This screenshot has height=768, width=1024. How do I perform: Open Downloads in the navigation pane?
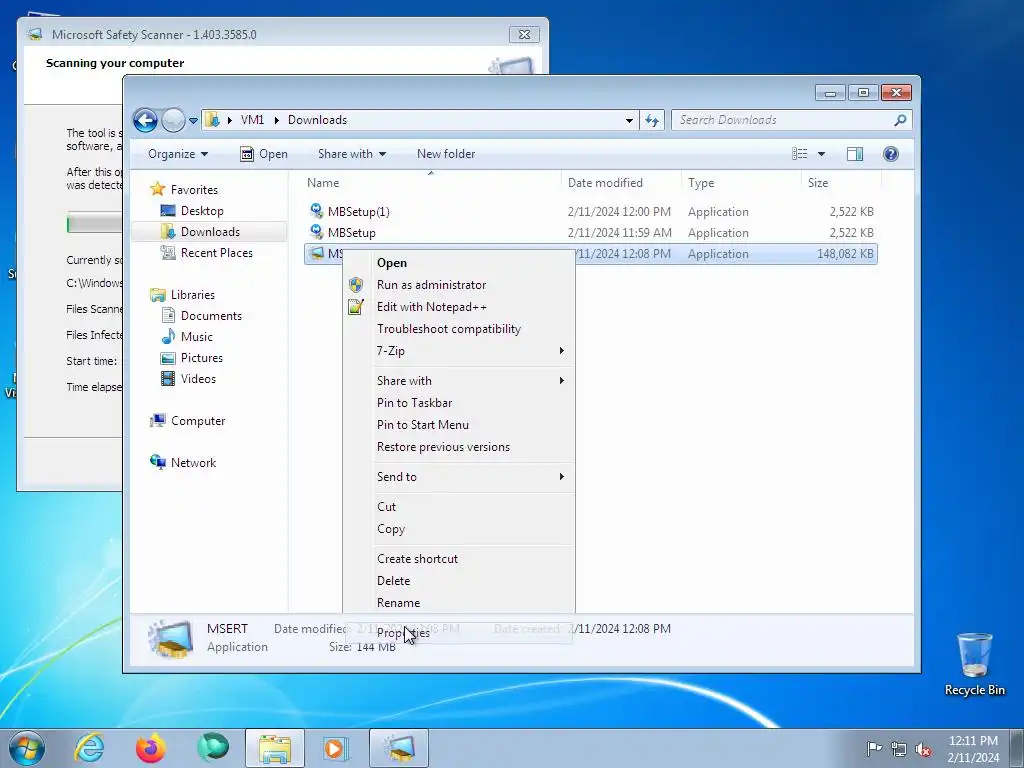click(210, 232)
